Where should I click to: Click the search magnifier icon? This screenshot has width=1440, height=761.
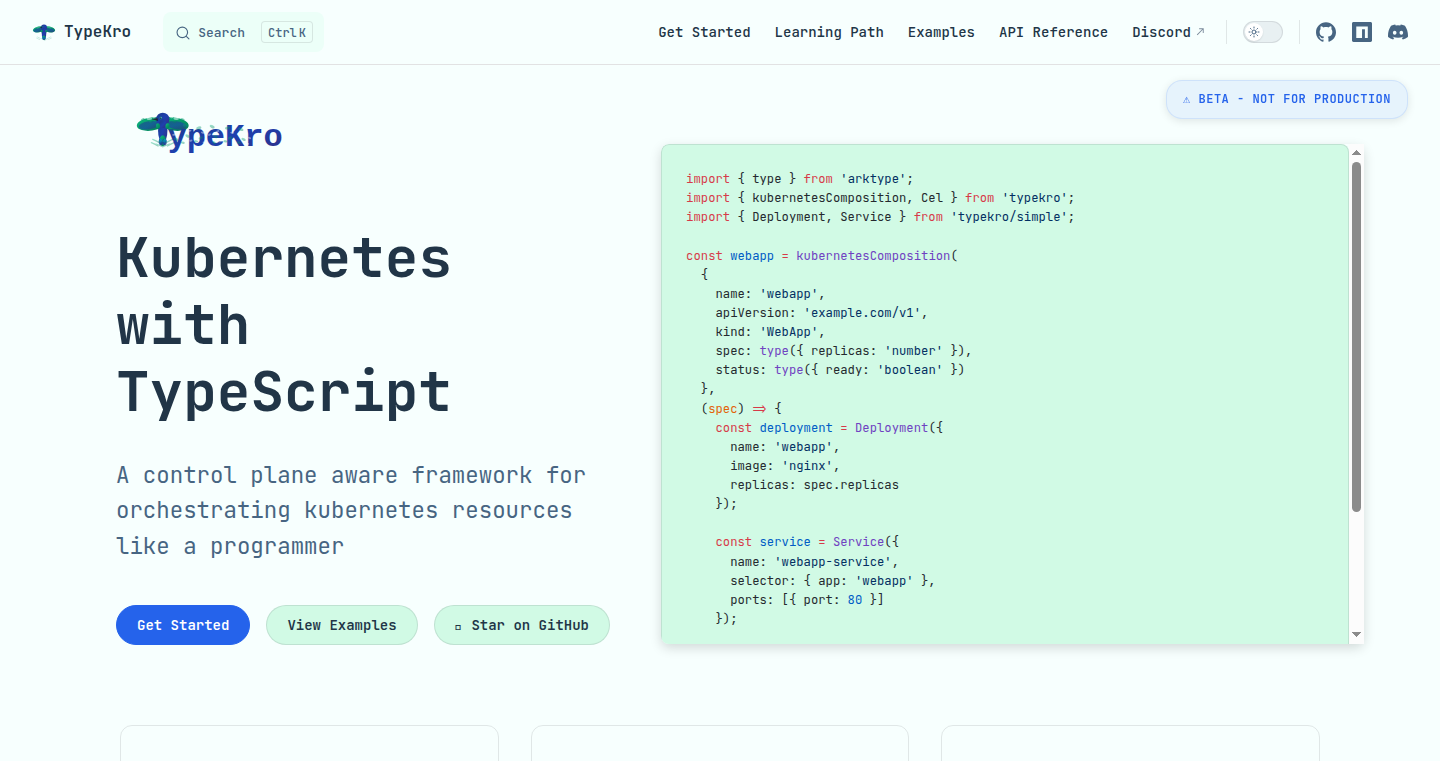click(x=183, y=33)
